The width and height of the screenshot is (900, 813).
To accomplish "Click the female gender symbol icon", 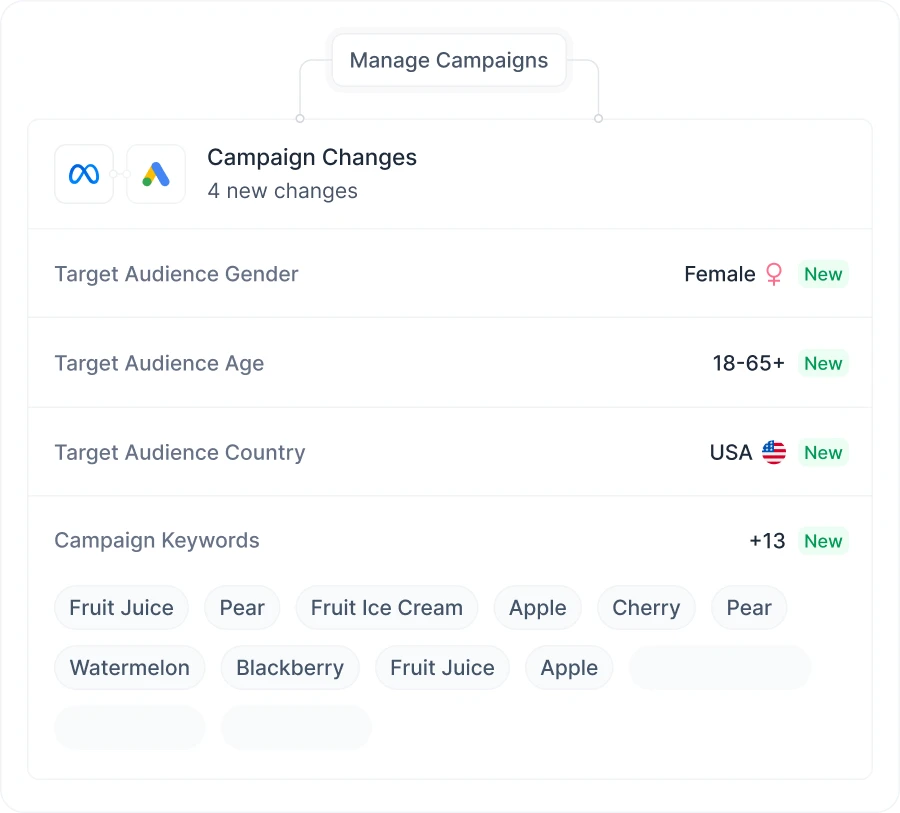I will tap(774, 274).
